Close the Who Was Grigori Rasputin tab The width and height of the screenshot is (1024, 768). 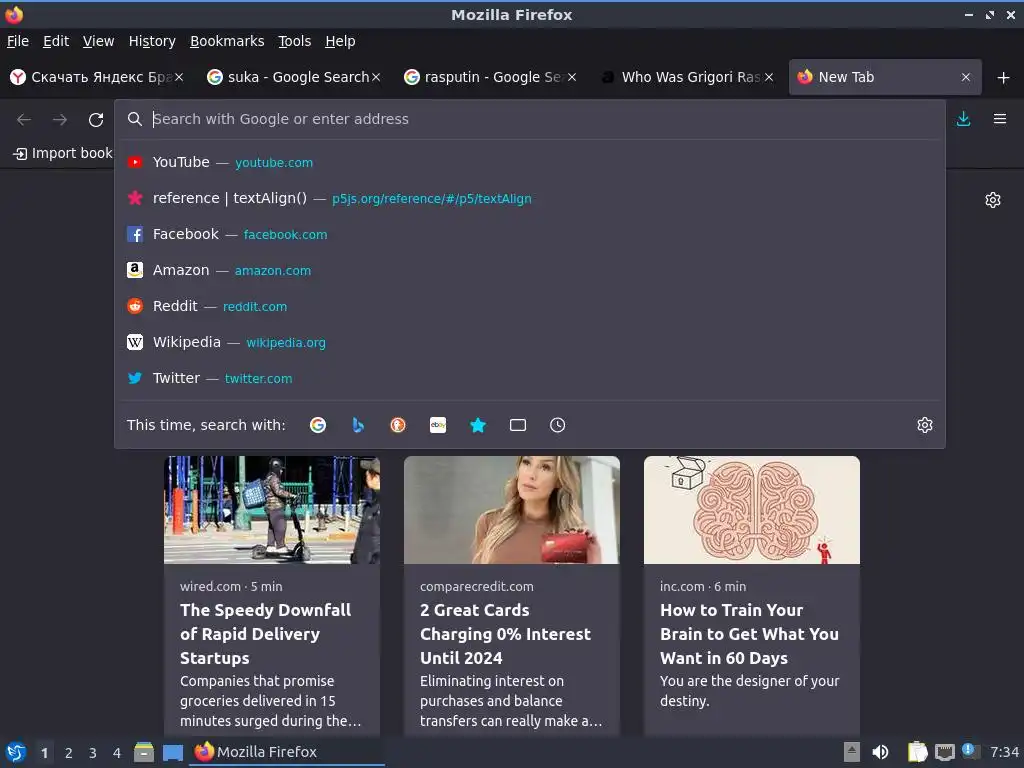[769, 77]
